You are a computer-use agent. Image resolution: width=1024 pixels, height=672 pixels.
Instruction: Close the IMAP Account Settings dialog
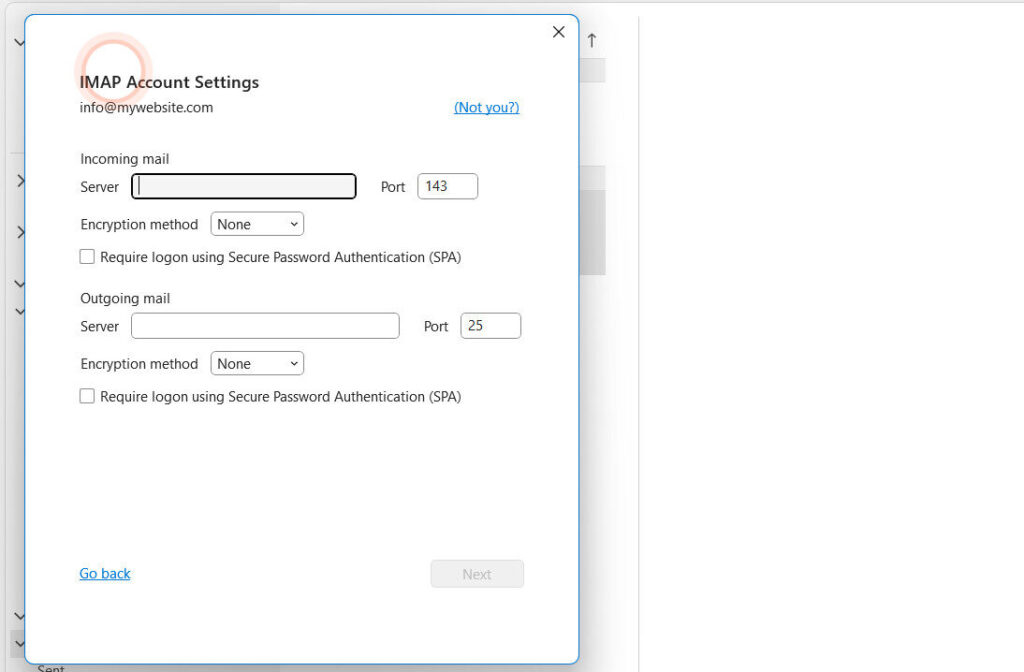pos(559,32)
